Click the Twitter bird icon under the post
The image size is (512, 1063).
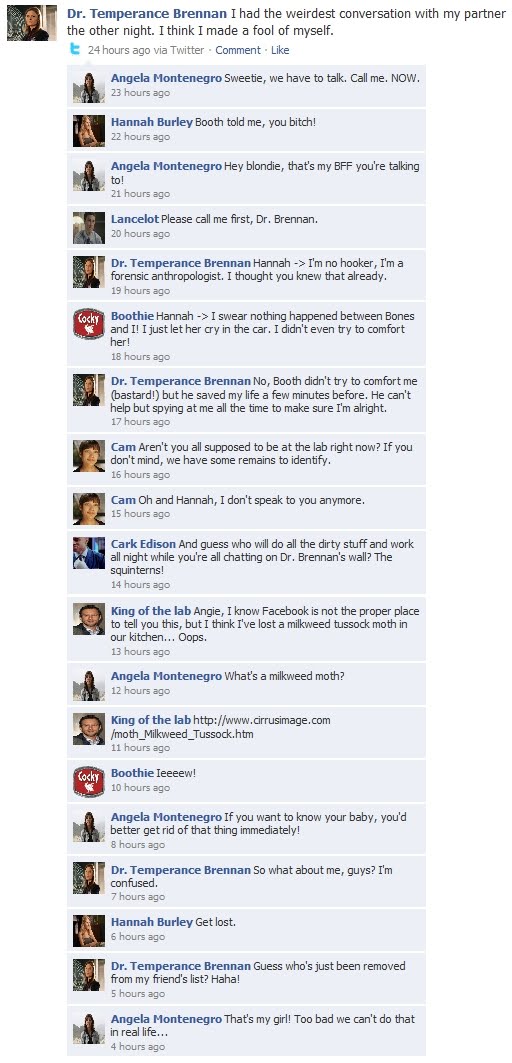(75, 49)
